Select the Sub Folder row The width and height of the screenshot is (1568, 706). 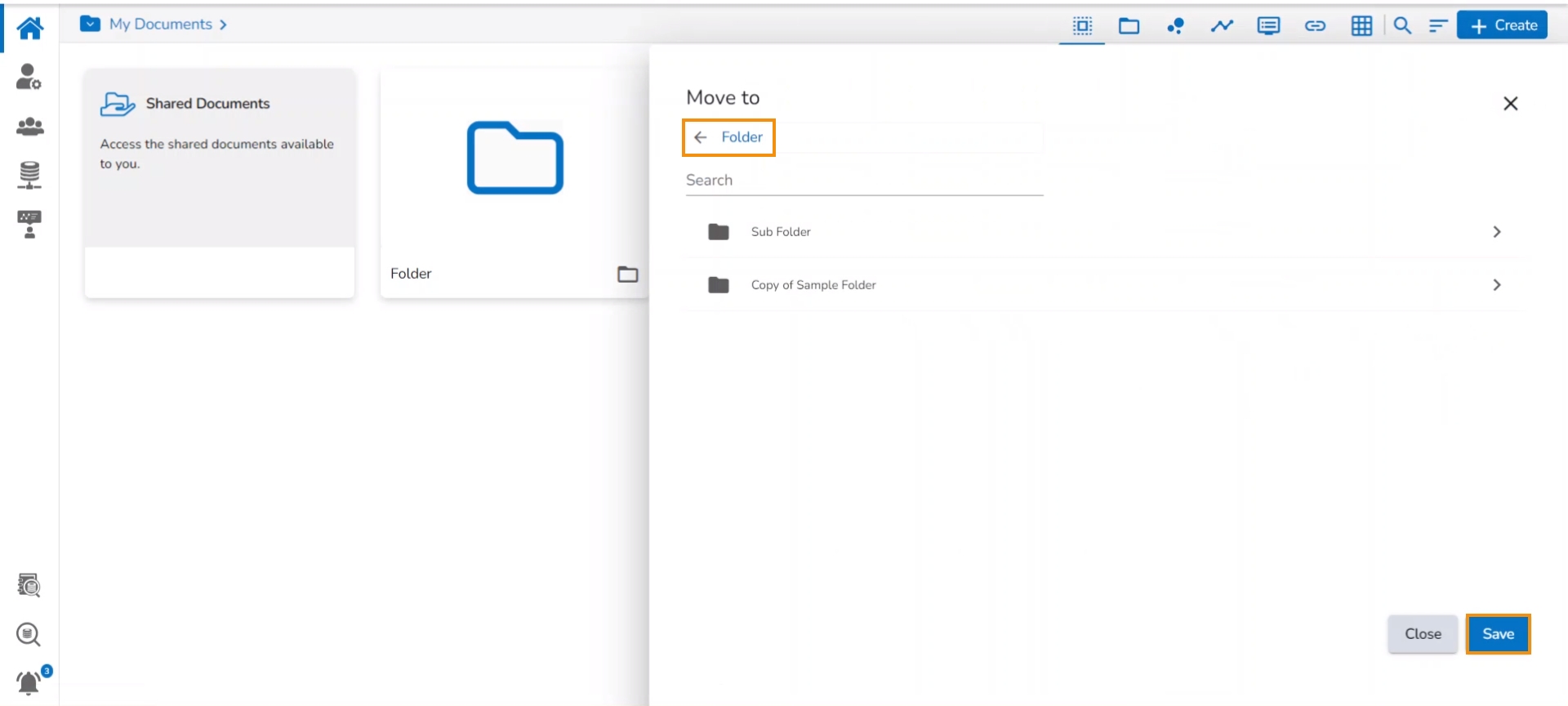[x=781, y=232]
